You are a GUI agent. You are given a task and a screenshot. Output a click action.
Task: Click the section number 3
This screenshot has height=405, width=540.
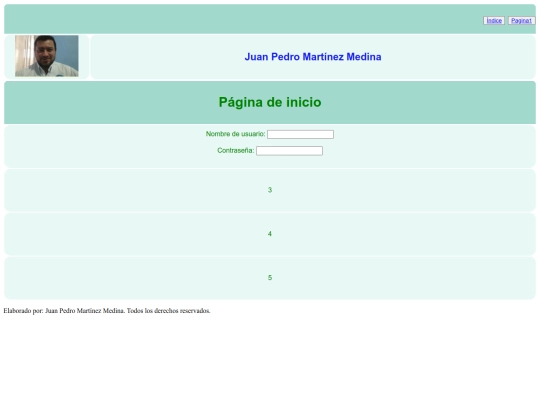(x=270, y=190)
